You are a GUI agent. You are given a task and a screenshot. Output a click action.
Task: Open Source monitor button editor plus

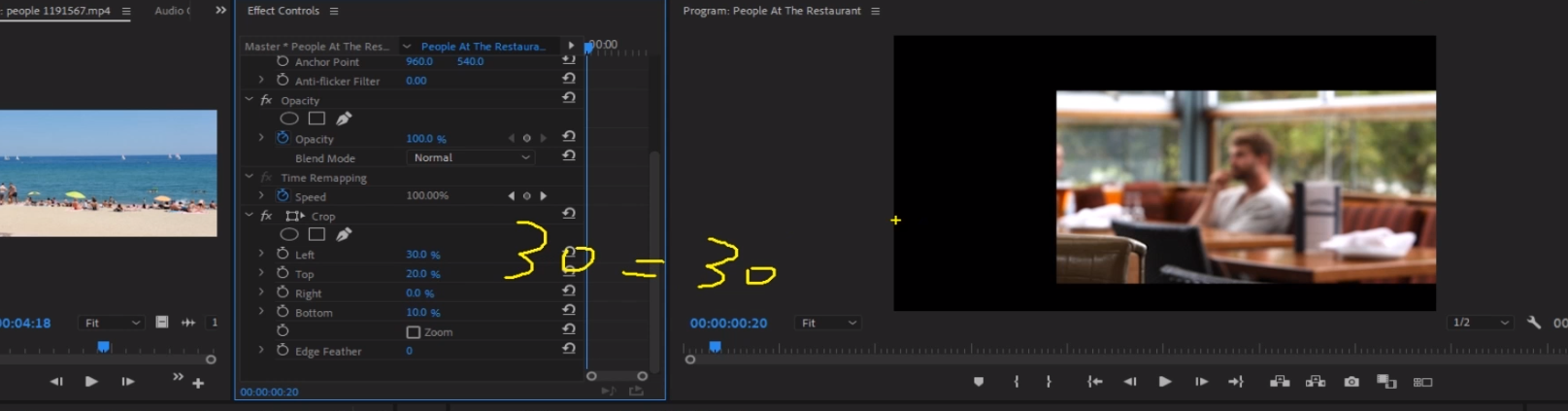tap(198, 384)
